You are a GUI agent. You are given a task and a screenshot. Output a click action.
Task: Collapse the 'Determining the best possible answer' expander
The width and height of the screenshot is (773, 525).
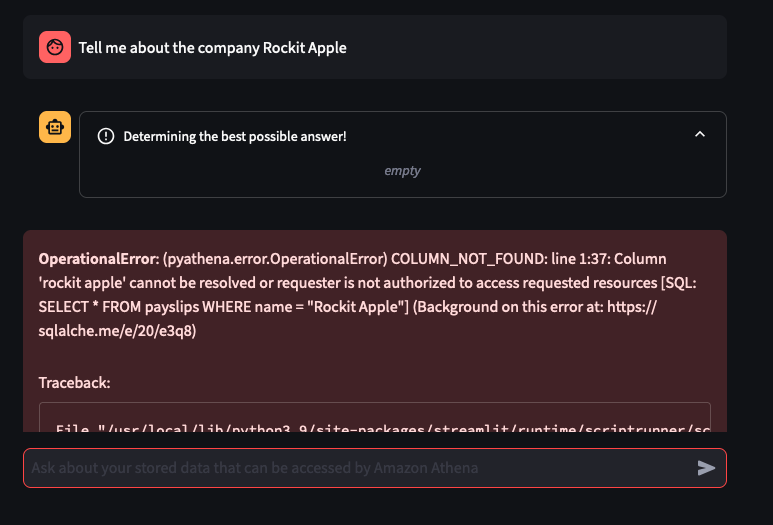tap(700, 134)
